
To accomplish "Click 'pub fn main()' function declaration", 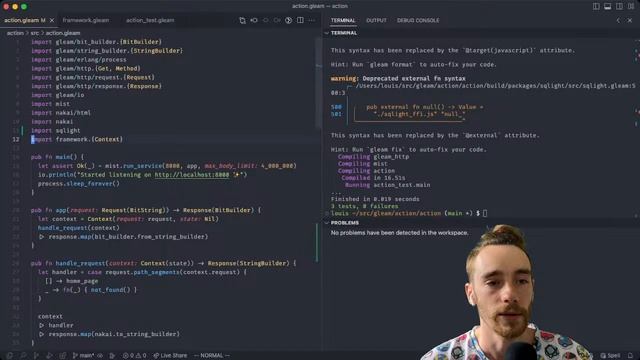I will tap(57, 157).
